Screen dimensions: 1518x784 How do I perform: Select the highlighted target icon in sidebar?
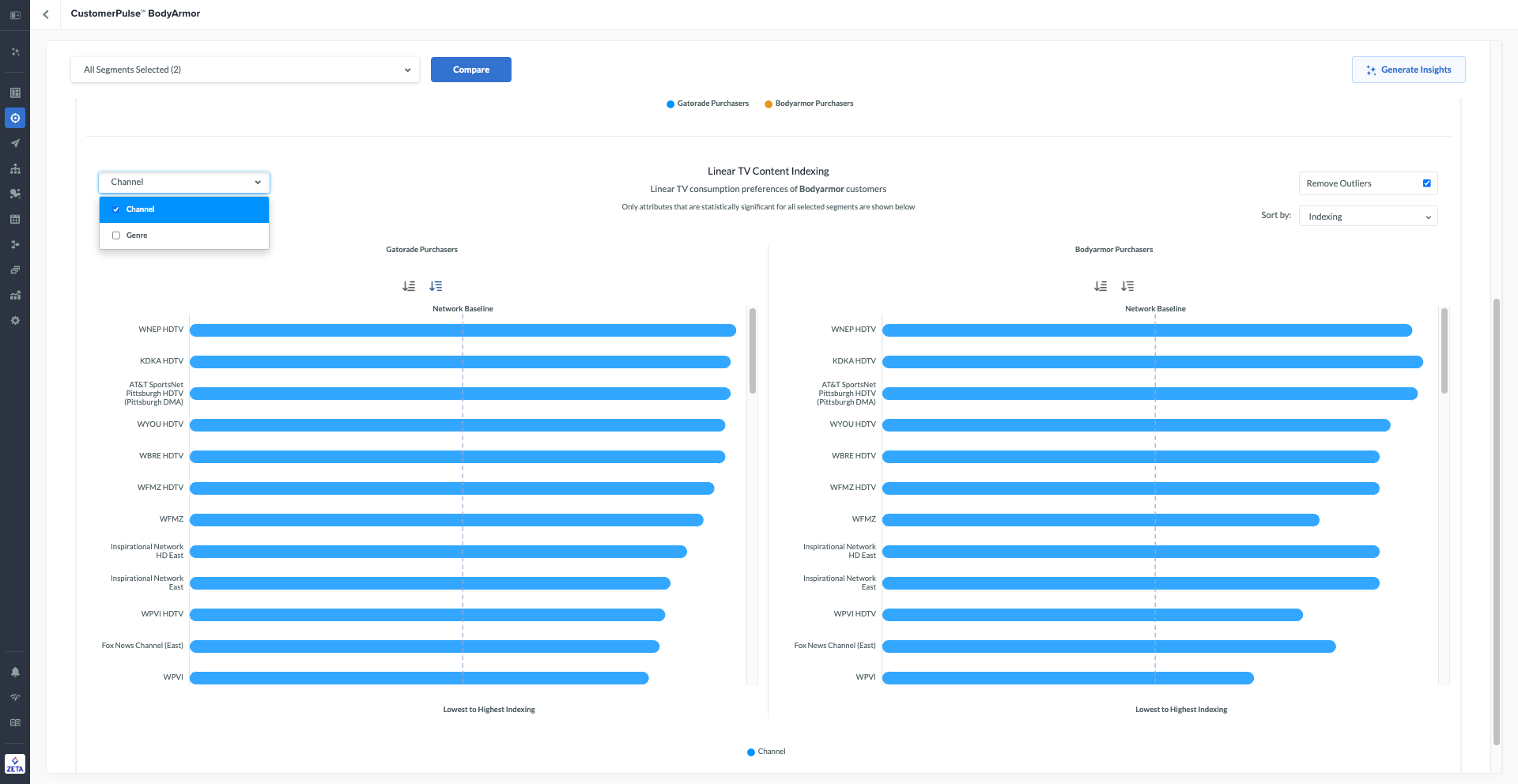tap(15, 118)
